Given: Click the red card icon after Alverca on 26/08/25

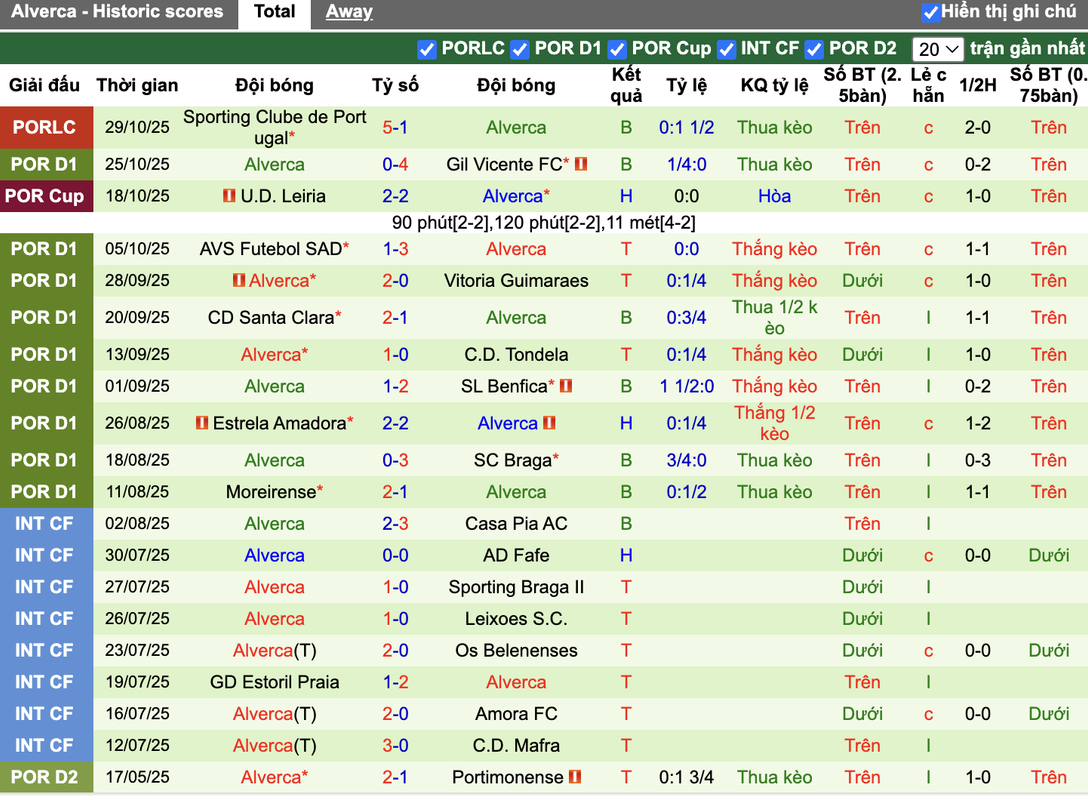Looking at the screenshot, I should [x=550, y=423].
